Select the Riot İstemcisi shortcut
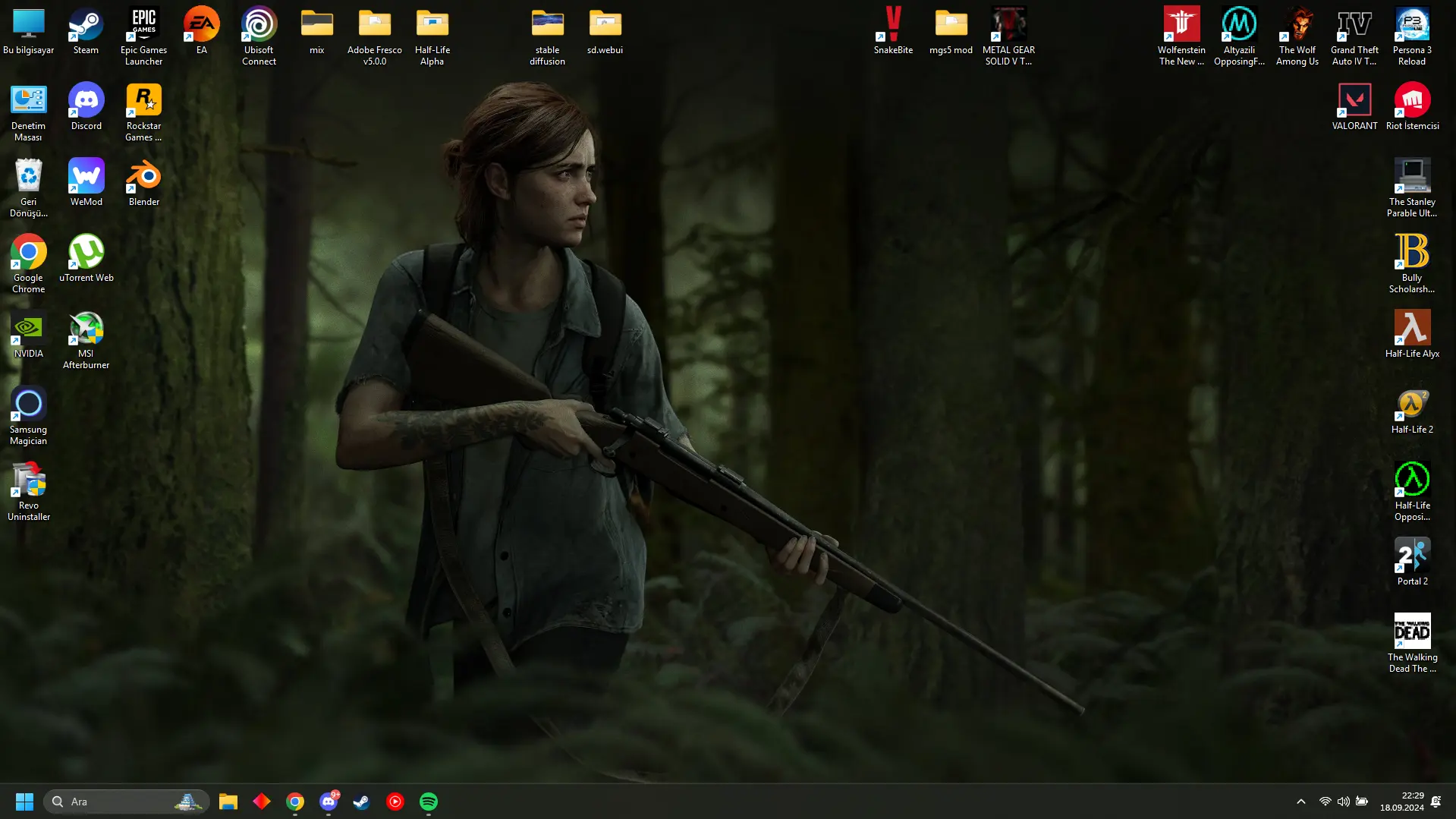 click(1413, 108)
